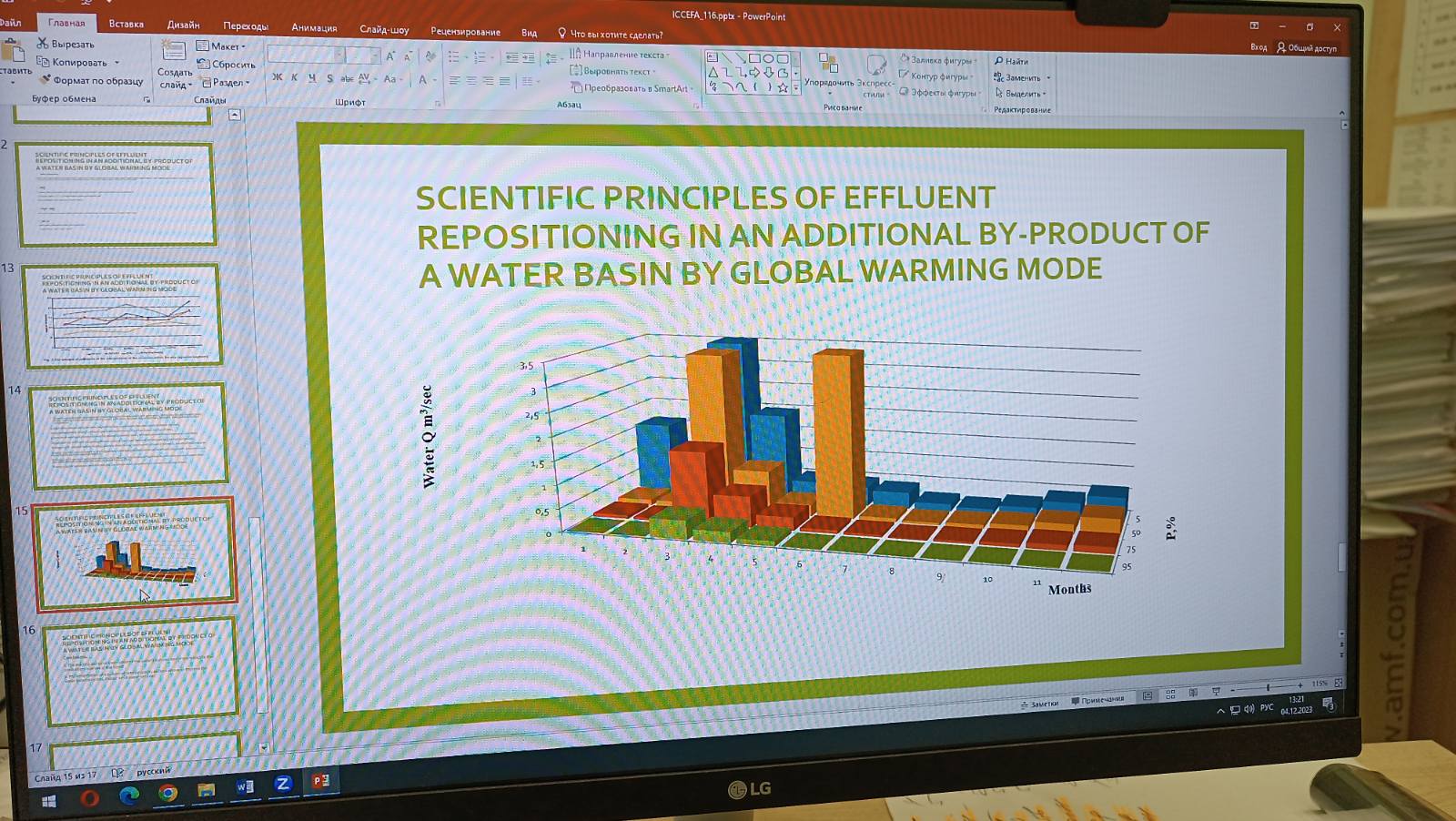The width and height of the screenshot is (1456, 821).
Task: Click the Cut (Вырезать) scissors icon
Action: point(42,44)
